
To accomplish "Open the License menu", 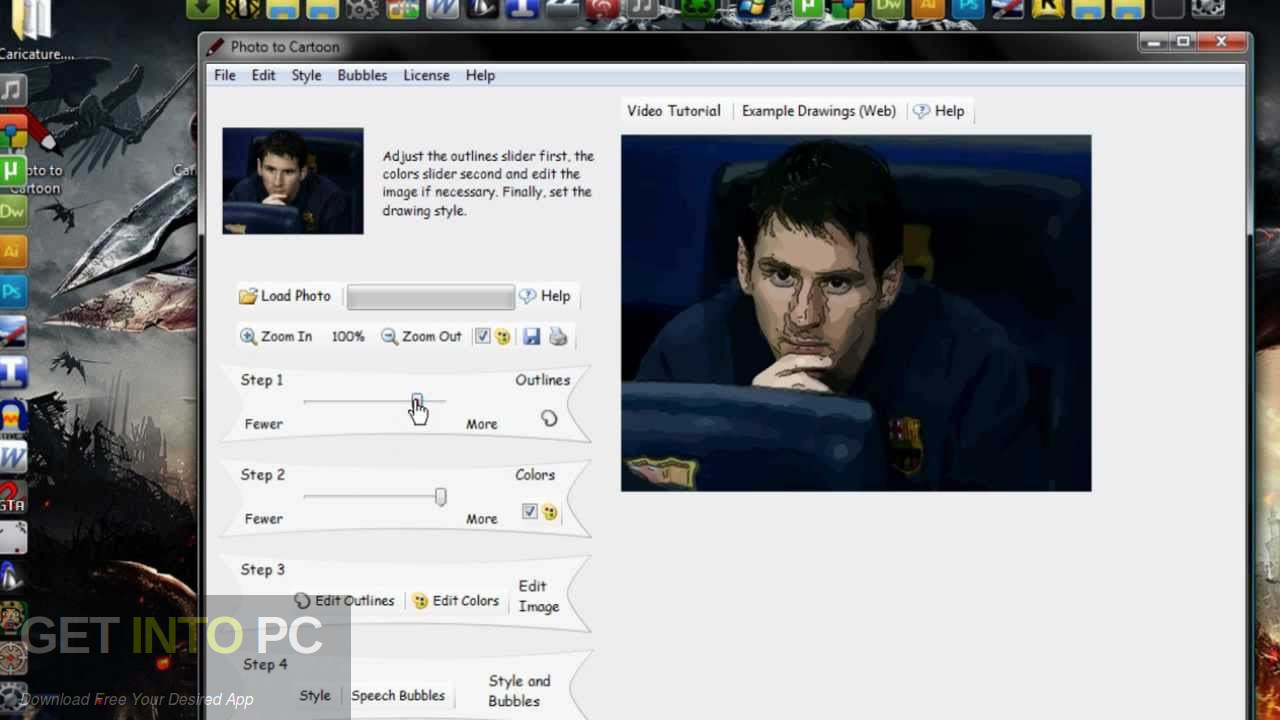I will [x=426, y=75].
